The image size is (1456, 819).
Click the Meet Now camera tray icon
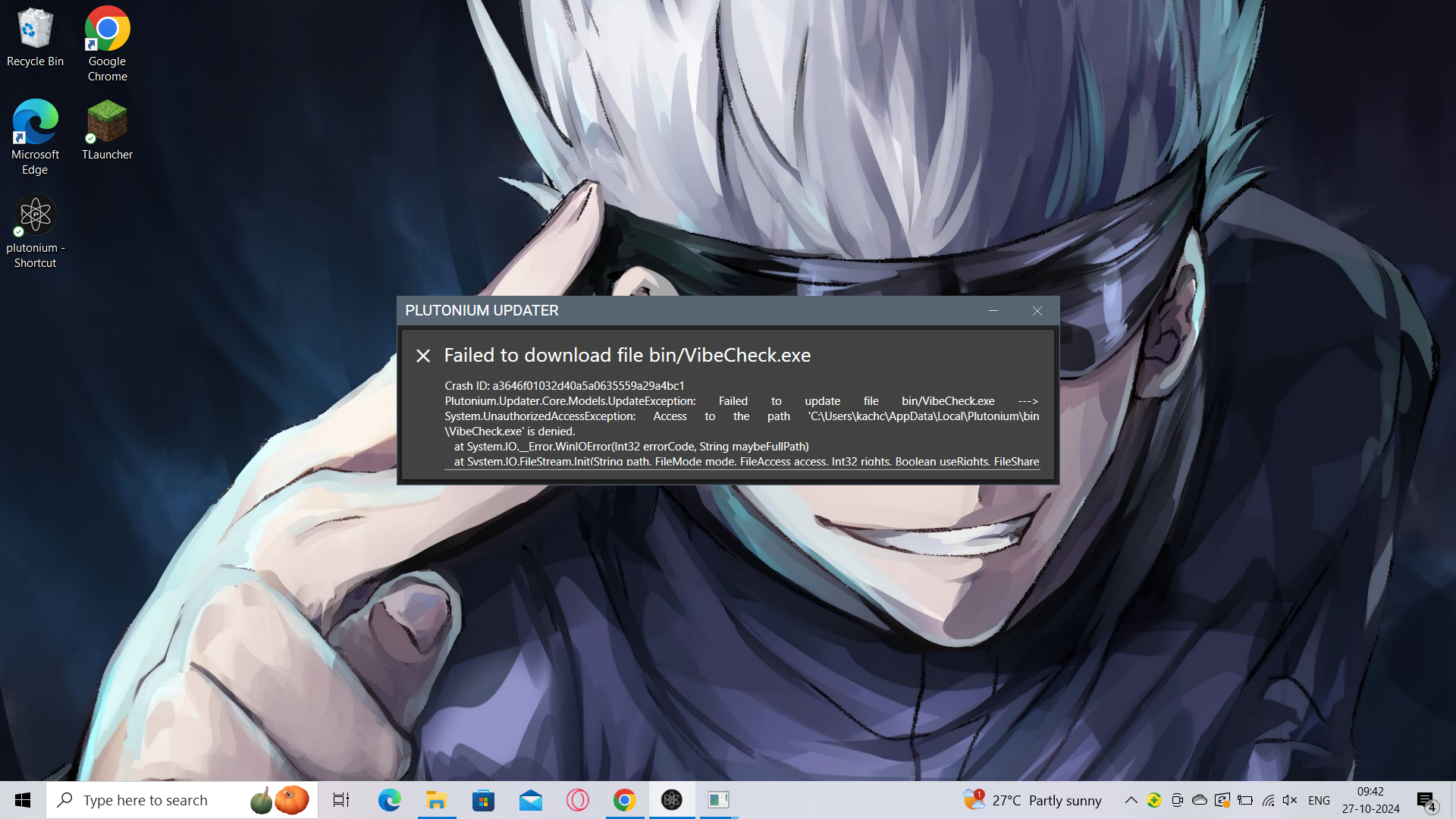click(1177, 800)
